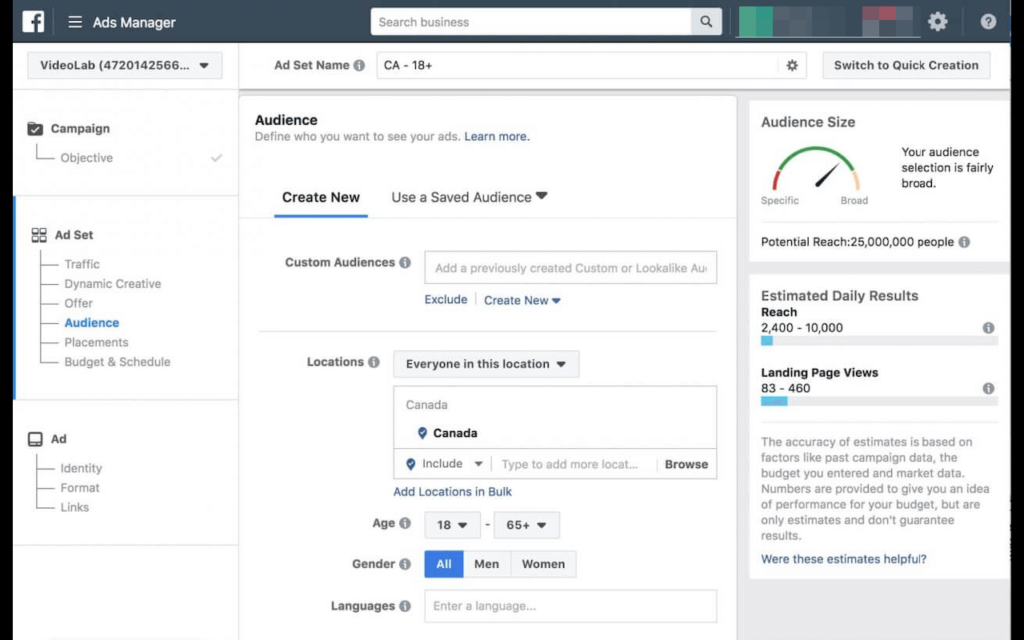The image size is (1024, 640).
Task: Click the search magnifier button
Action: [x=706, y=22]
